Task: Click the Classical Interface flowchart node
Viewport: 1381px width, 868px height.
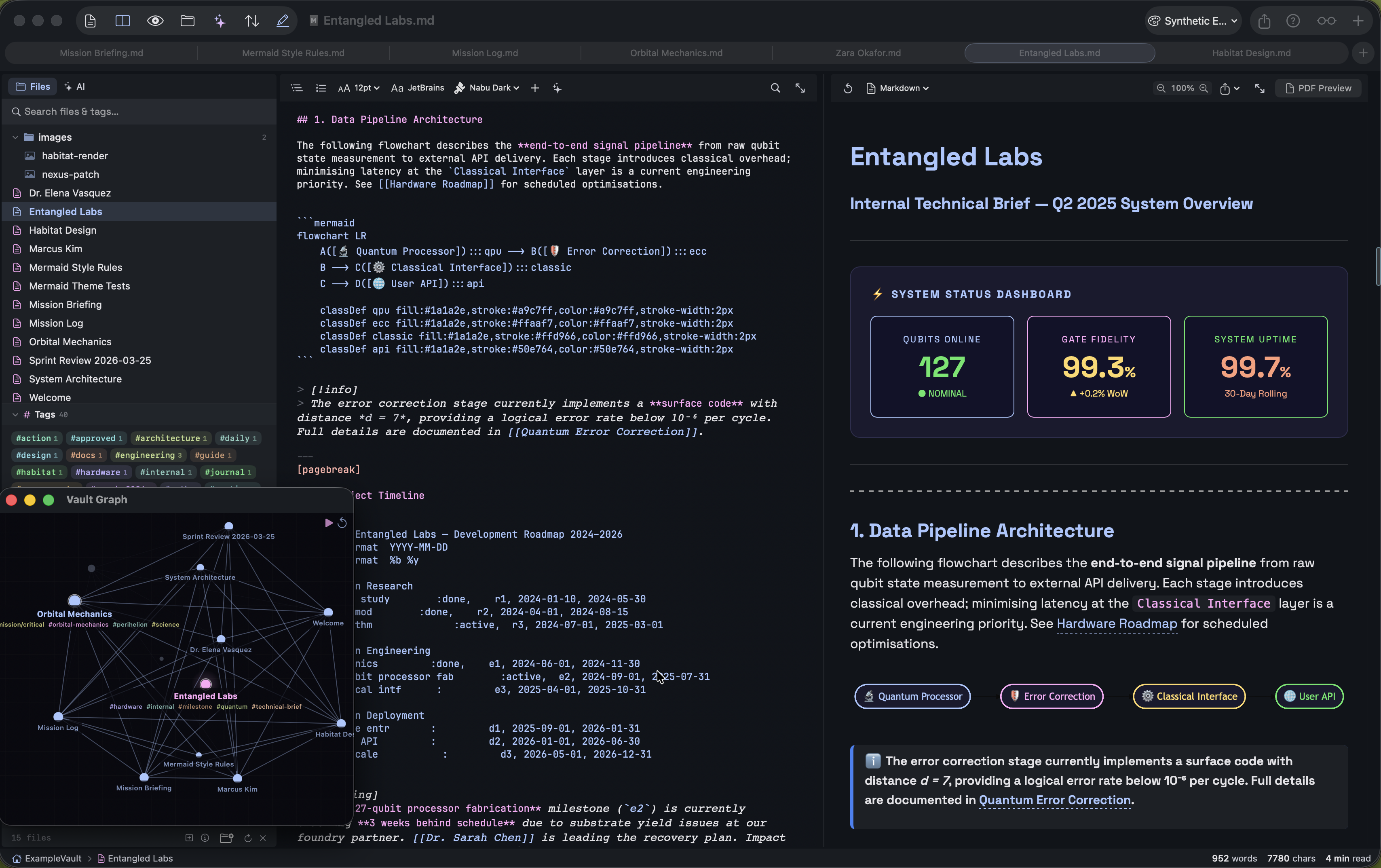Action: coord(1189,696)
